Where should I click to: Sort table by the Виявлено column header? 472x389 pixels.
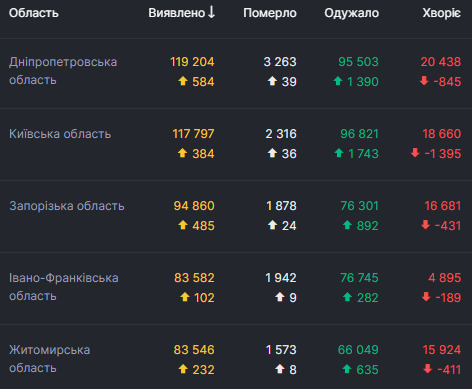tap(177, 13)
